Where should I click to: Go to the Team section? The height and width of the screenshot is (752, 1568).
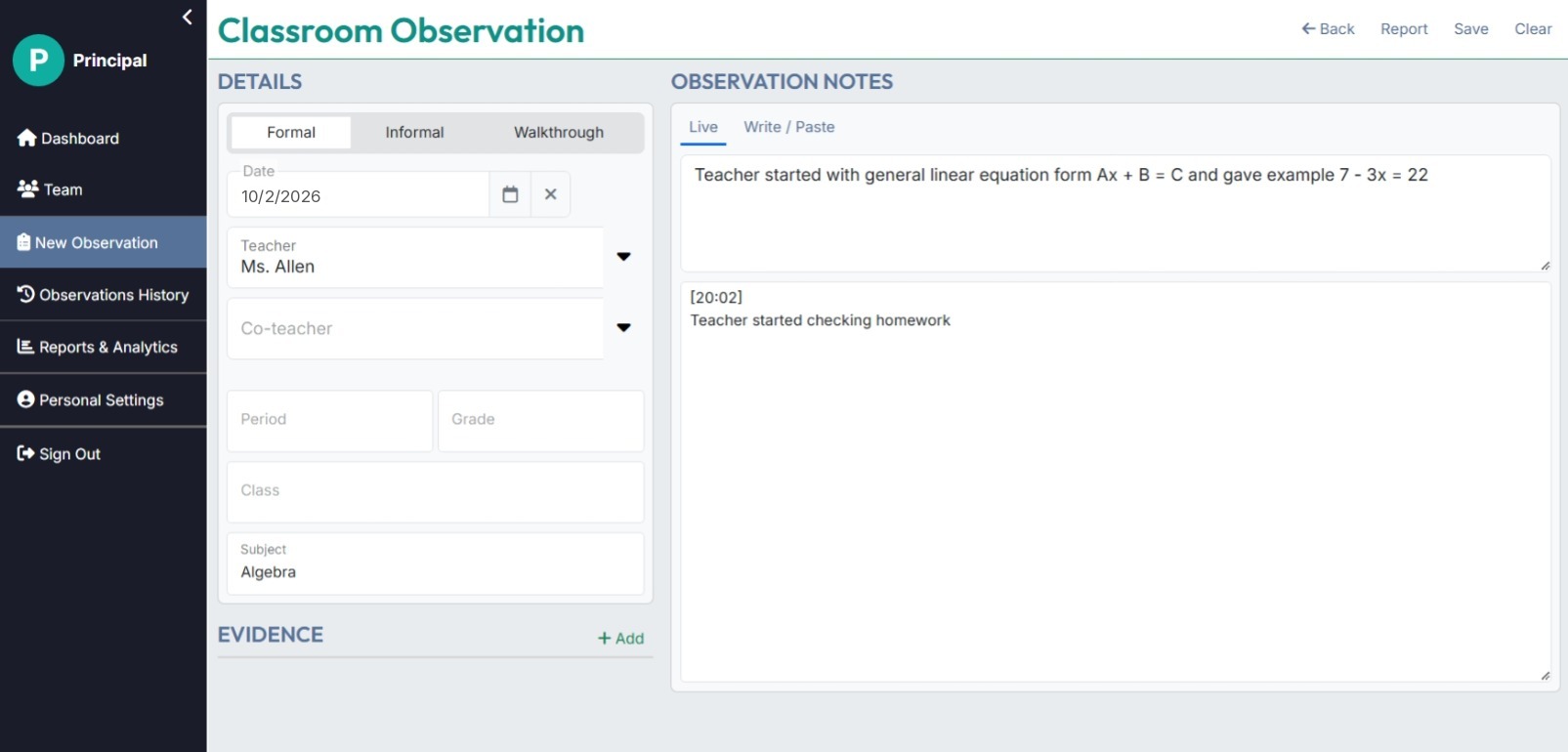pyautogui.click(x=50, y=189)
